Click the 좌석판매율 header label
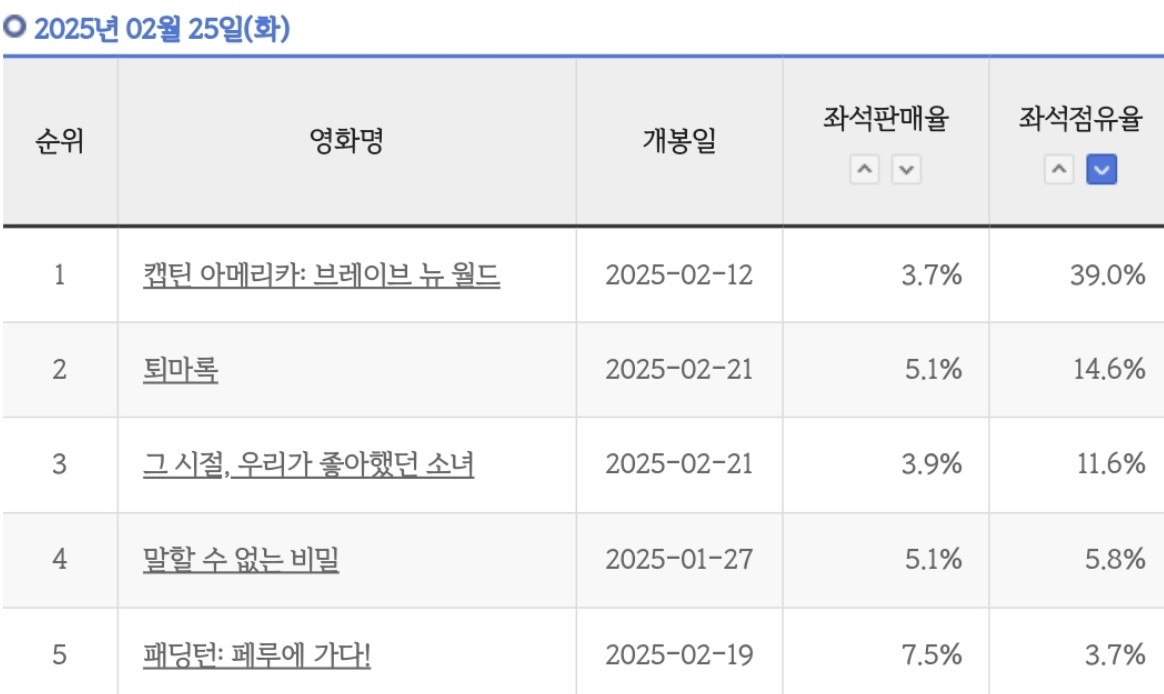The width and height of the screenshot is (1164, 694). [x=886, y=121]
